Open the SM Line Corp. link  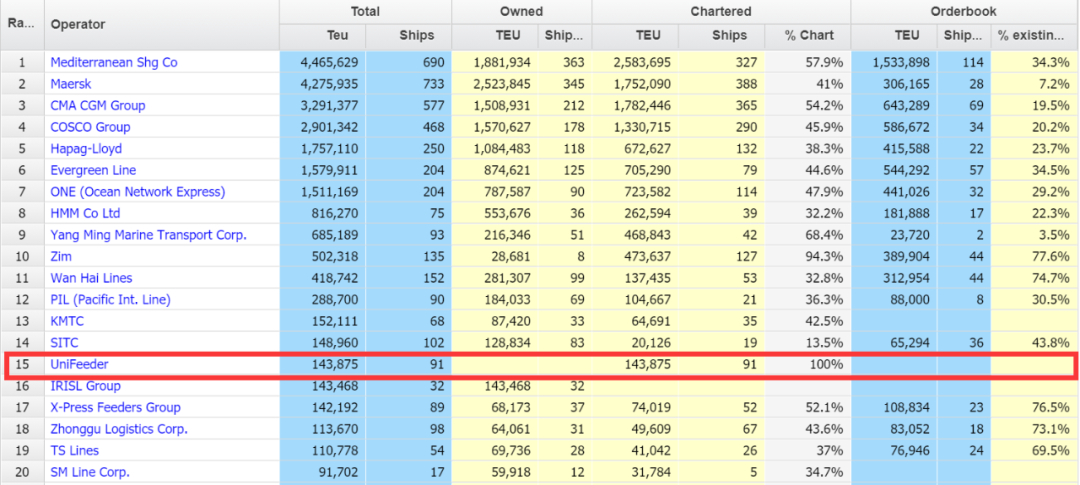[90, 472]
